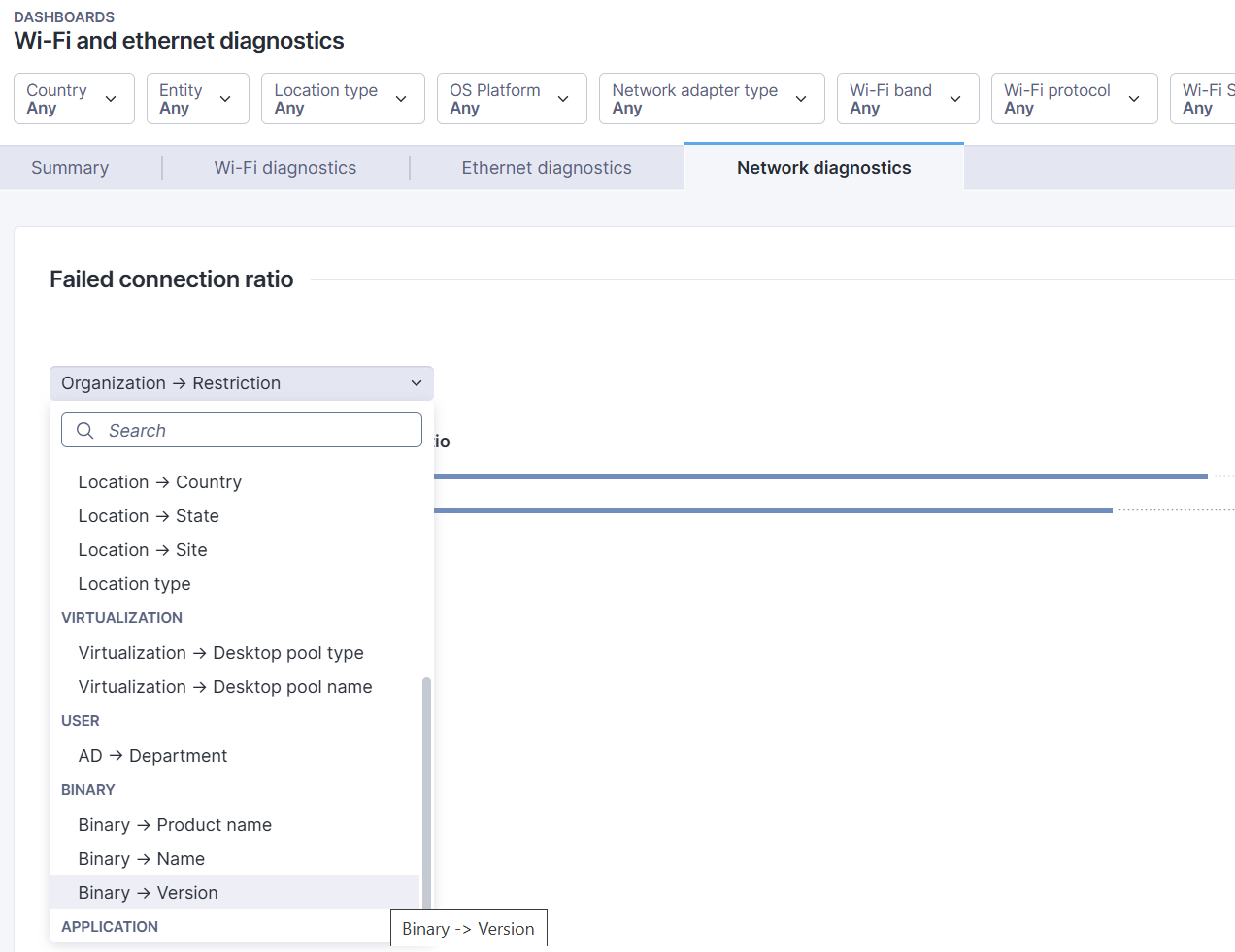Click the search magnifier icon
The width and height of the screenshot is (1235, 952).
(x=85, y=431)
